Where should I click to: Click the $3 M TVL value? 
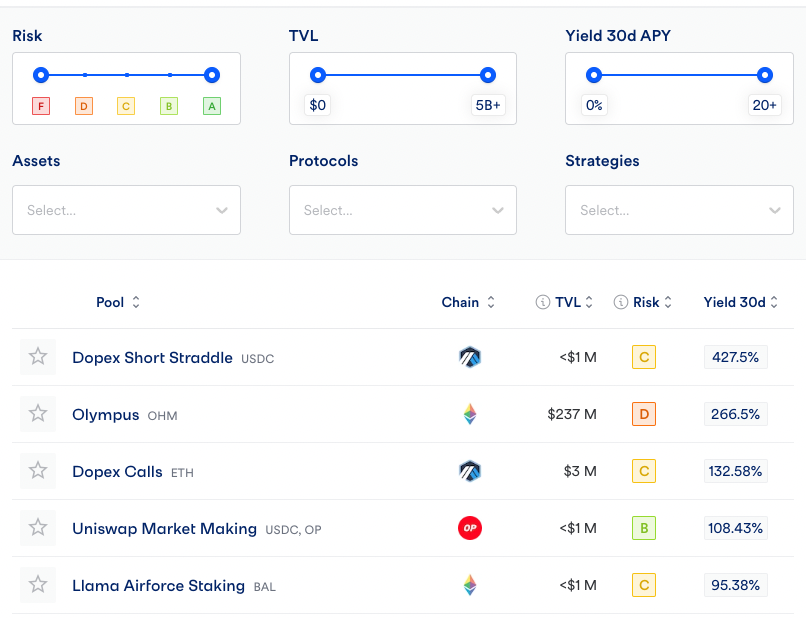point(580,471)
